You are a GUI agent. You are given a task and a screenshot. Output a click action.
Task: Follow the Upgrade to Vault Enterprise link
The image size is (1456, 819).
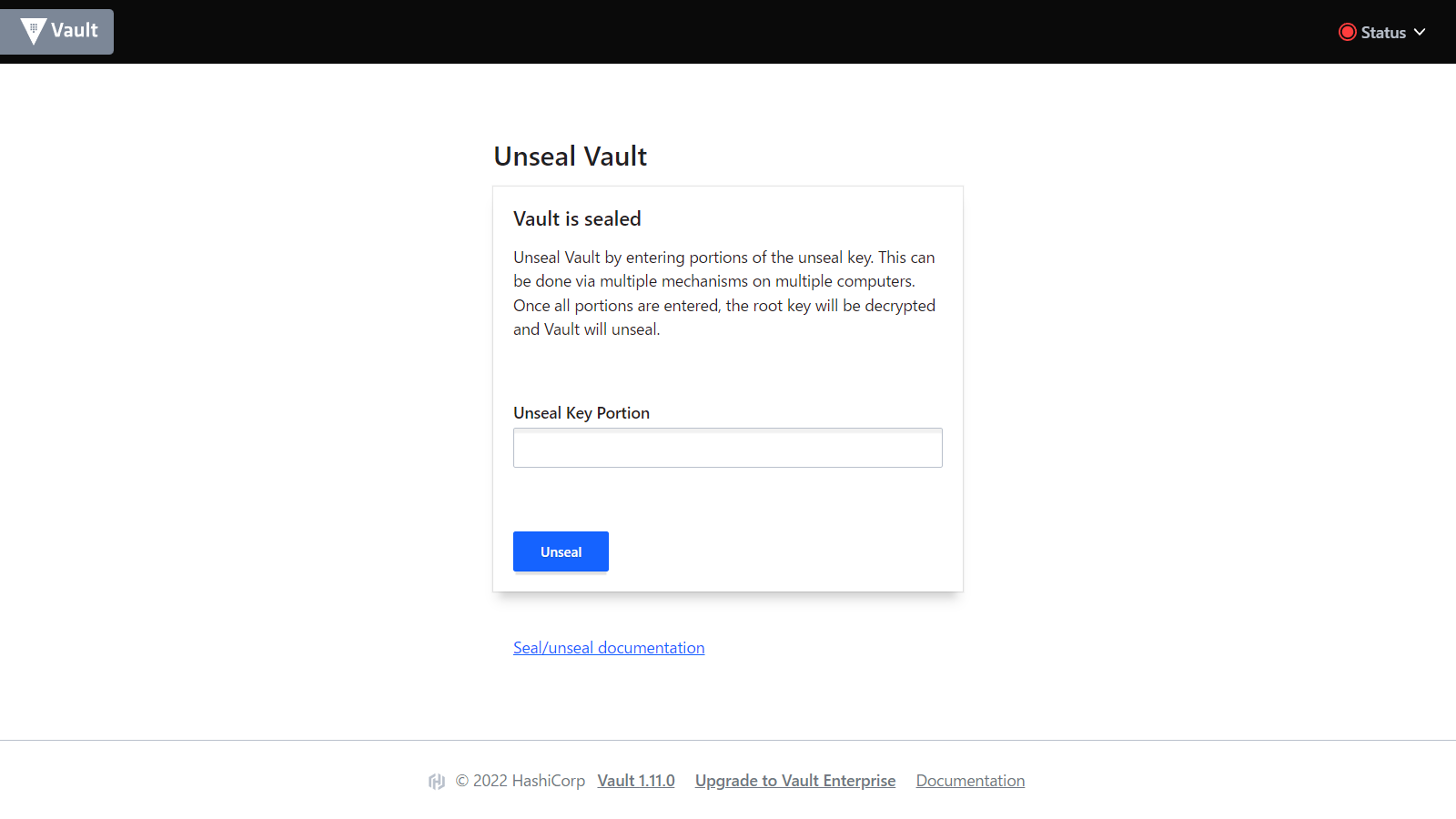point(794,781)
